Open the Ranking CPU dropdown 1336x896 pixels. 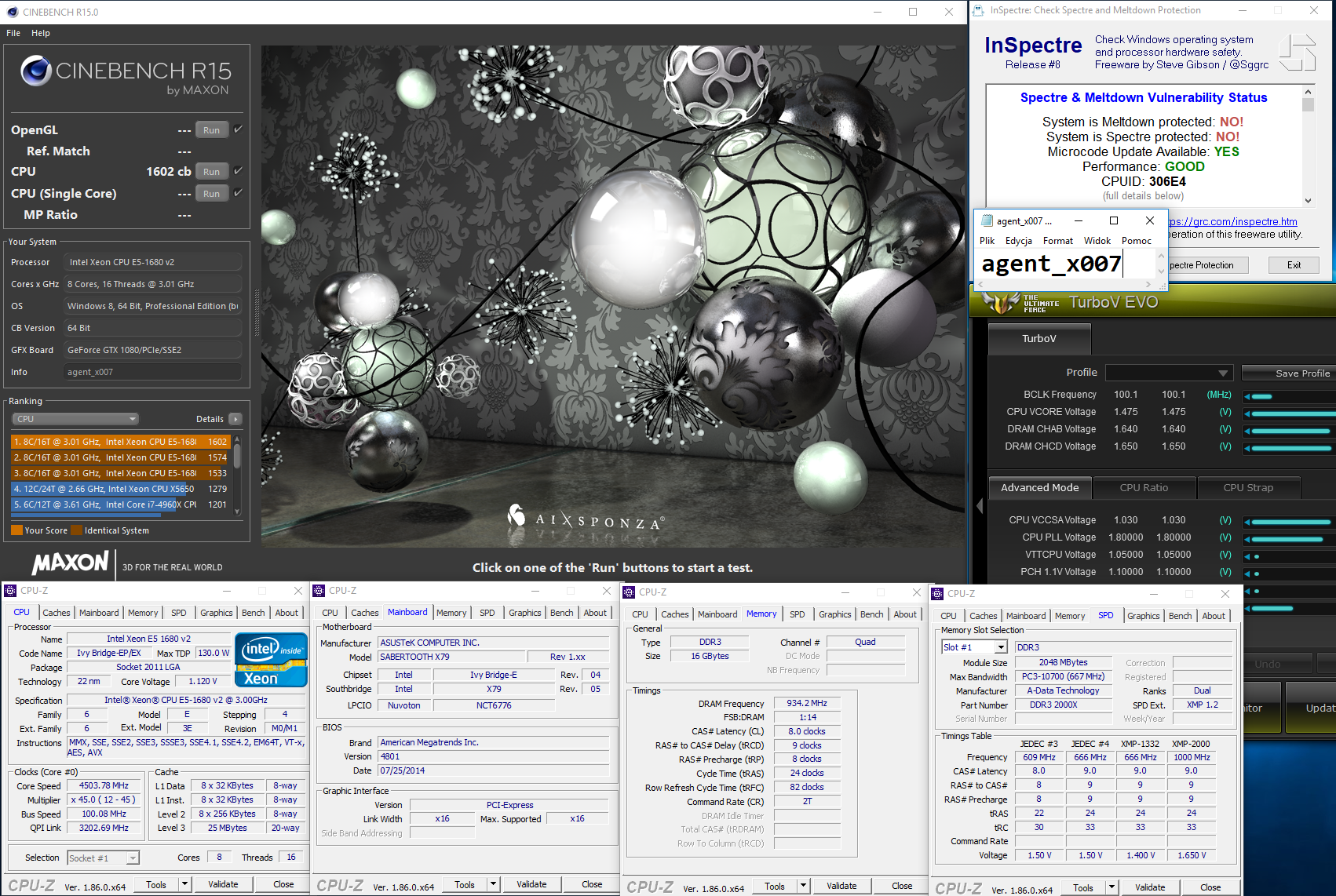click(75, 419)
